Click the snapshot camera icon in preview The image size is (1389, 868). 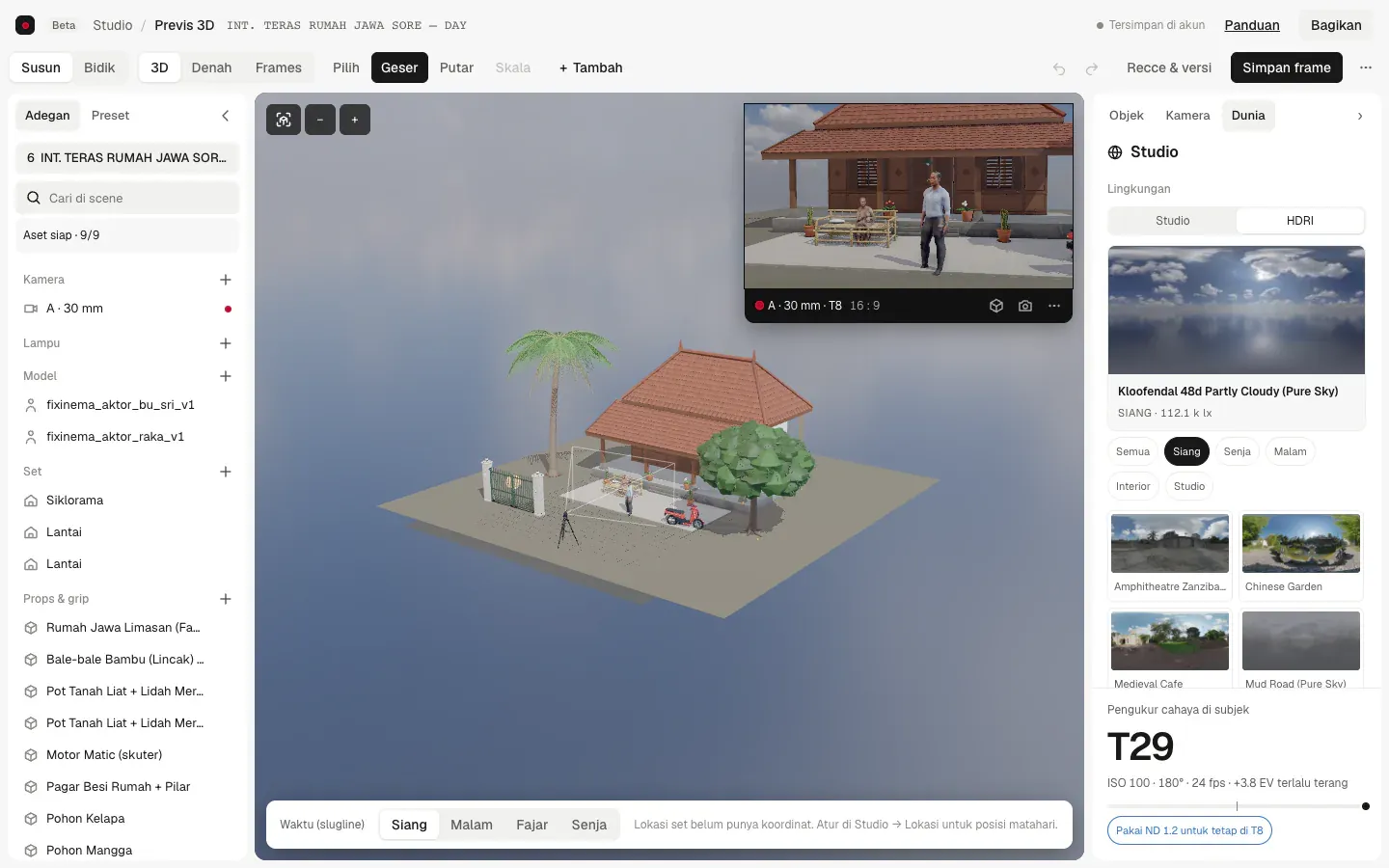click(1025, 306)
